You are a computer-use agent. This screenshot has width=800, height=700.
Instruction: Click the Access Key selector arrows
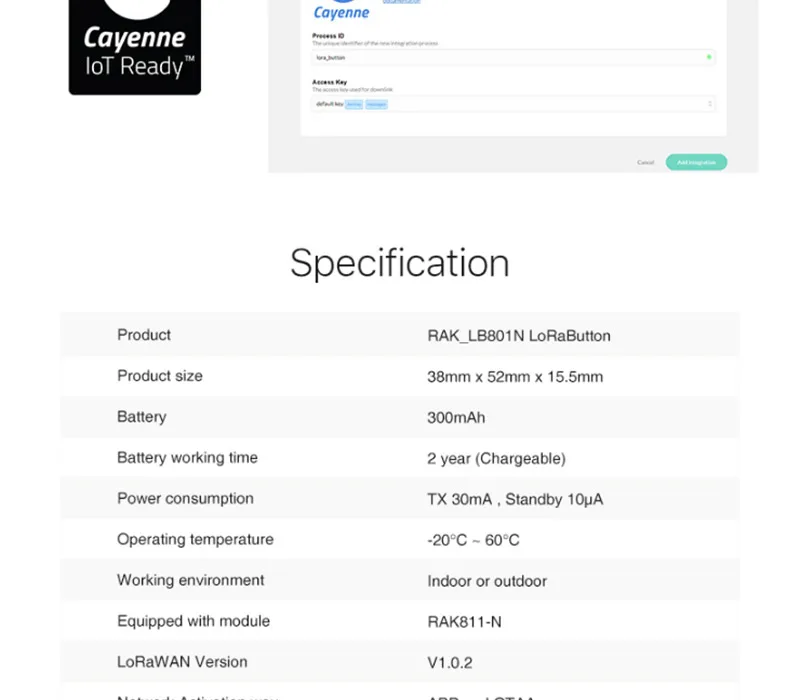point(710,104)
